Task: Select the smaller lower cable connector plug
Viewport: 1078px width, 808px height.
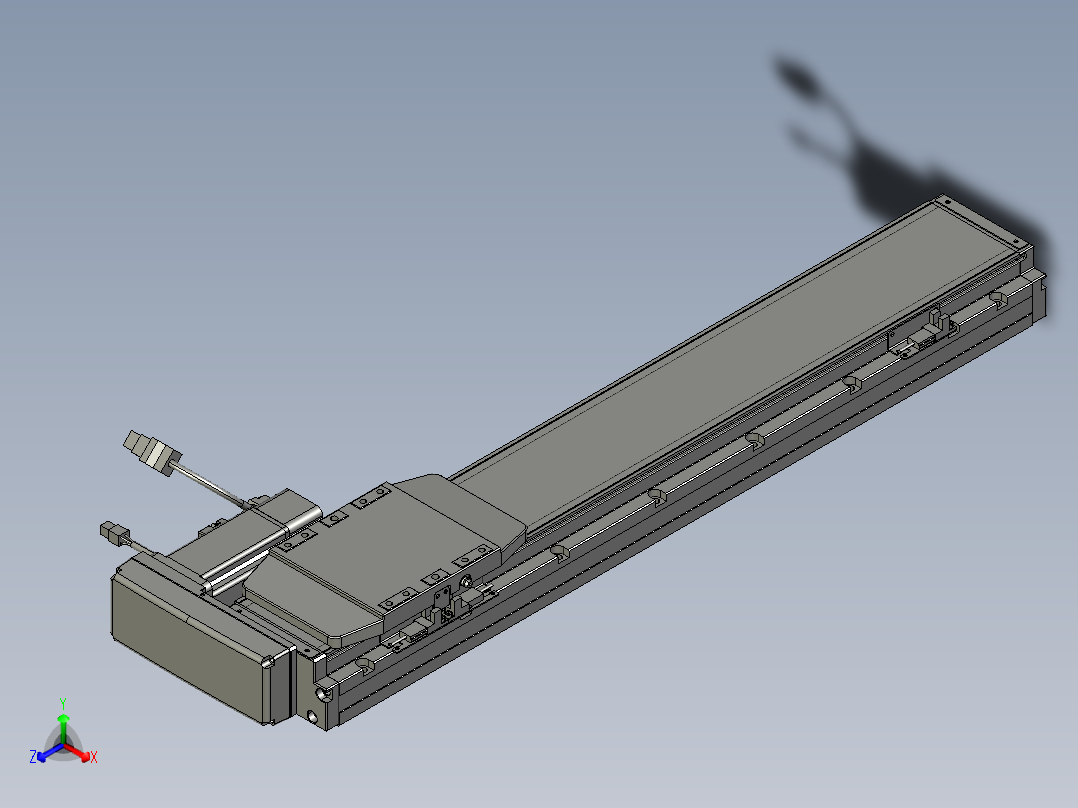Action: (114, 533)
